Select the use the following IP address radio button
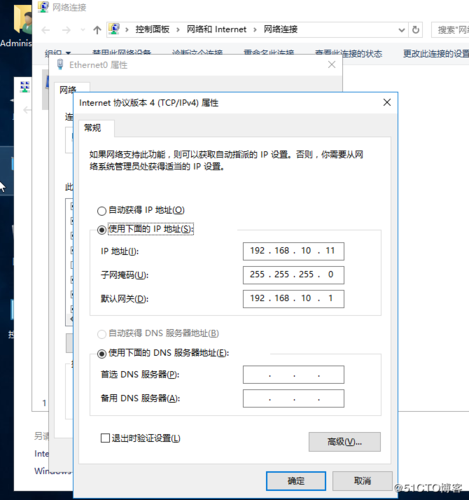The height and width of the screenshot is (500, 469). click(101, 230)
